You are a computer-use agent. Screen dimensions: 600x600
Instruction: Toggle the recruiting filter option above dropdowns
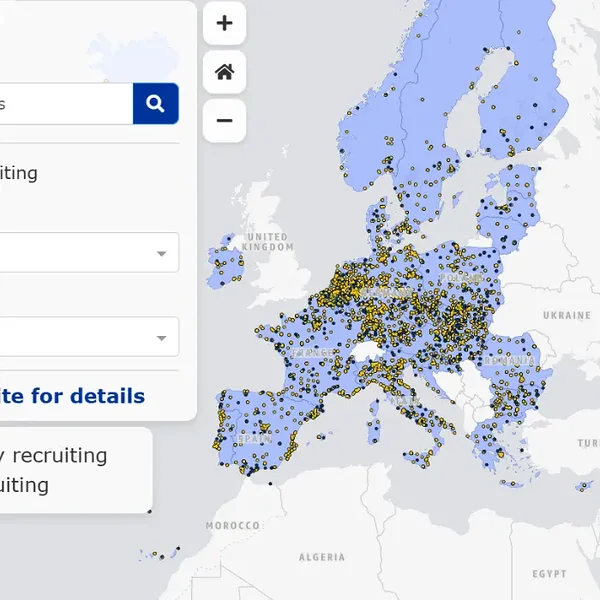click(x=18, y=173)
